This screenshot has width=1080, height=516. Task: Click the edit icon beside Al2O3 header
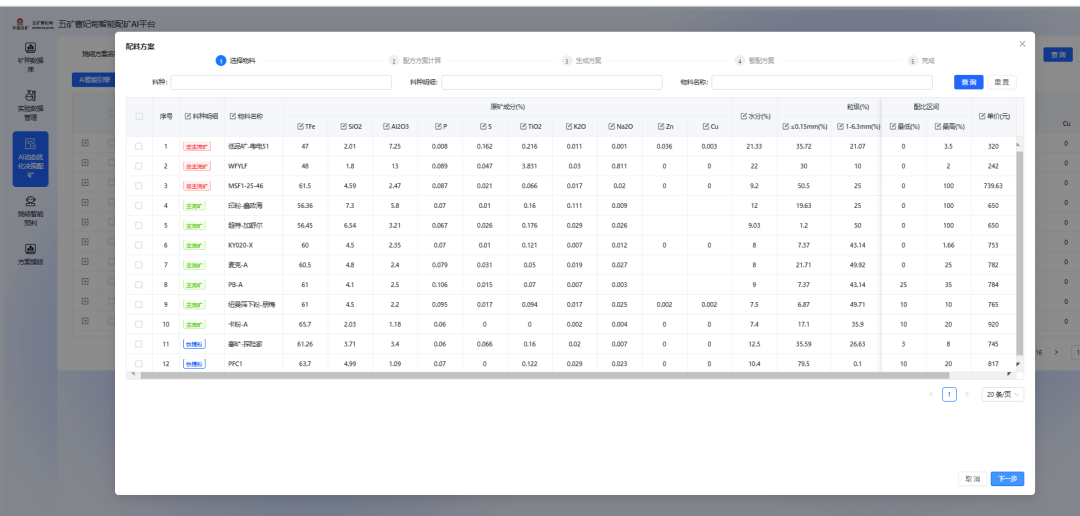pyautogui.click(x=386, y=127)
